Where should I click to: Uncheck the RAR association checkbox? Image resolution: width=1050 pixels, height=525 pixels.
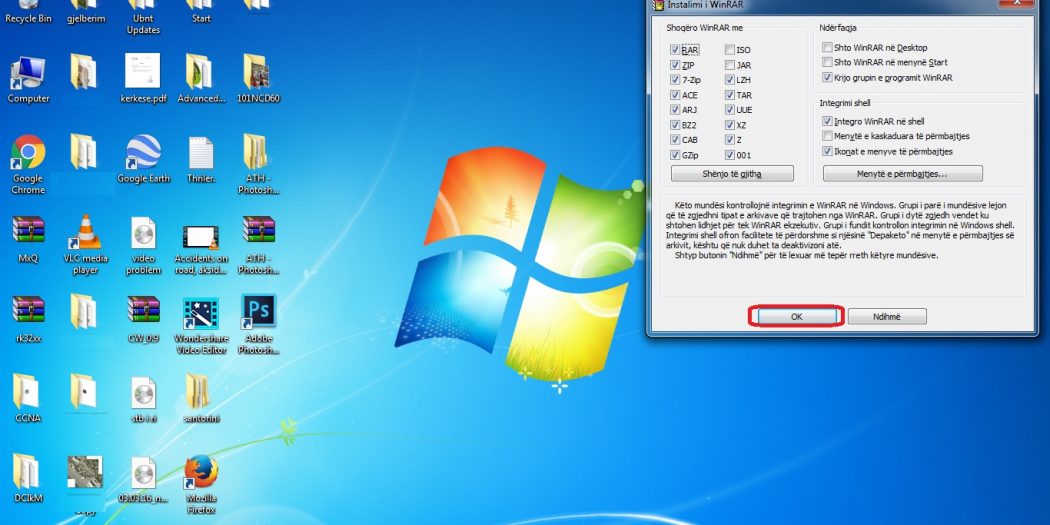click(x=674, y=50)
